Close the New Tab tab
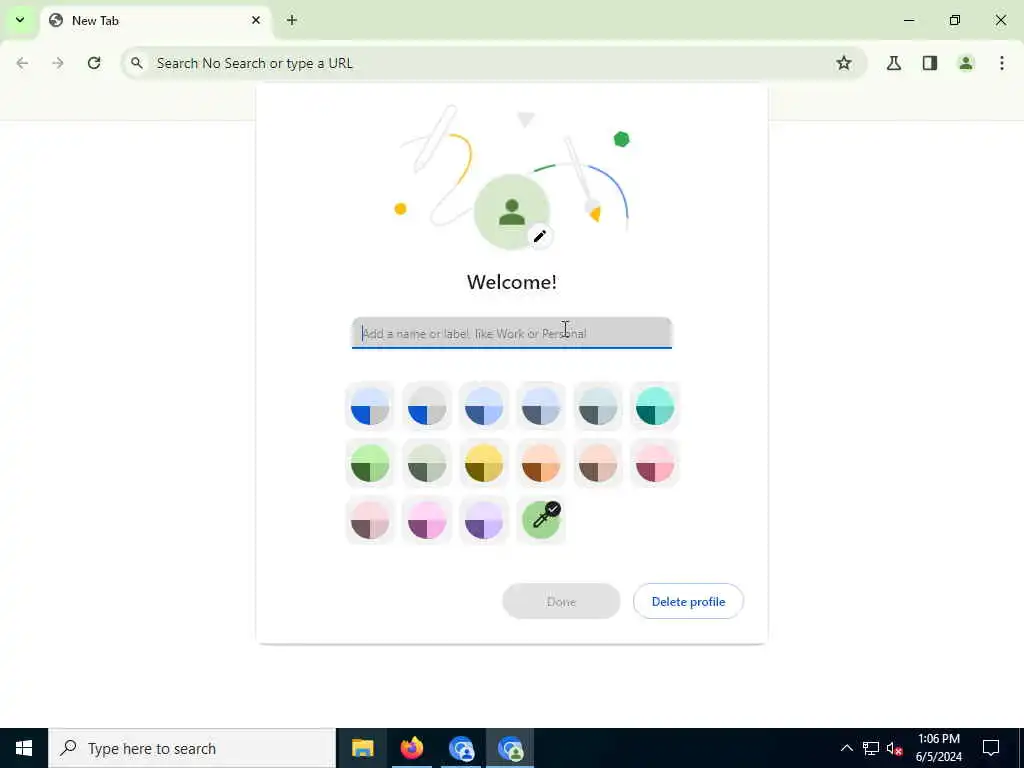This screenshot has height=768, width=1024. point(256,20)
